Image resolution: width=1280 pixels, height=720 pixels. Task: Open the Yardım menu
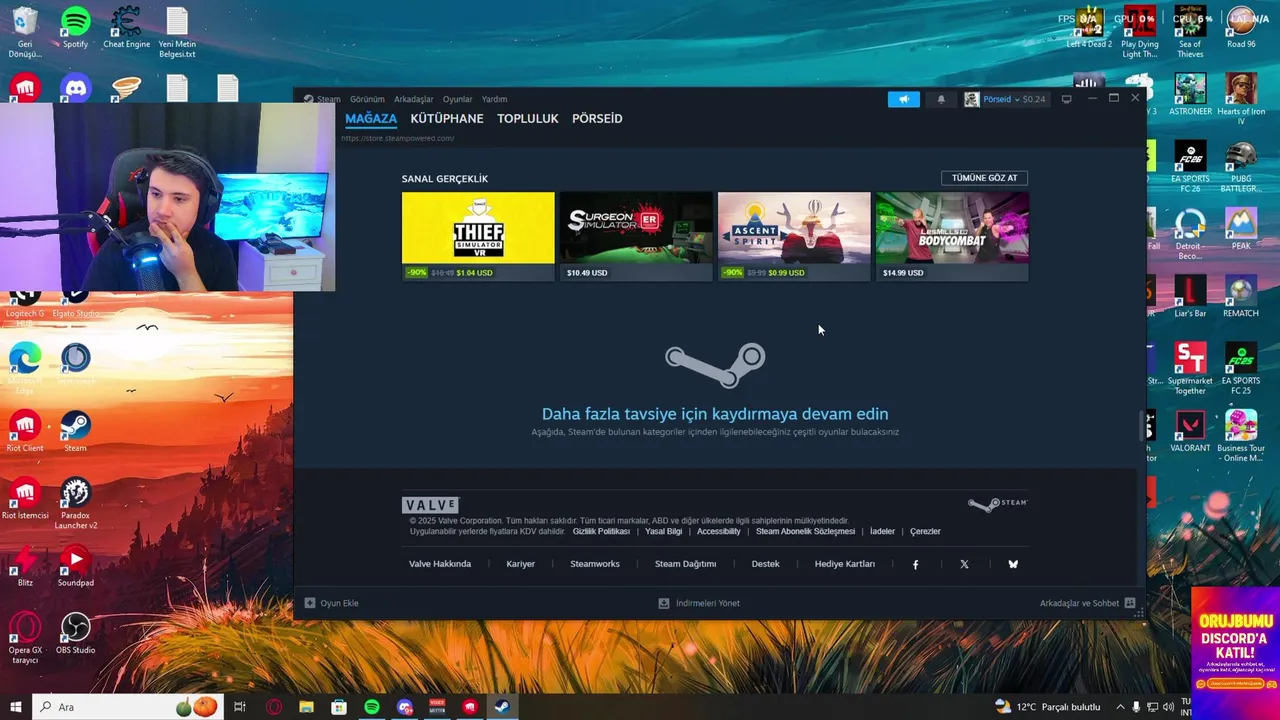pos(494,99)
